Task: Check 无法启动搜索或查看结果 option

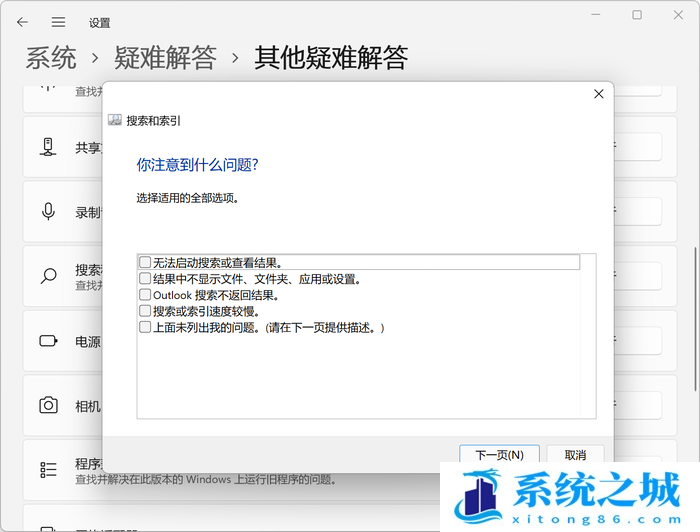Action: pyautogui.click(x=145, y=263)
